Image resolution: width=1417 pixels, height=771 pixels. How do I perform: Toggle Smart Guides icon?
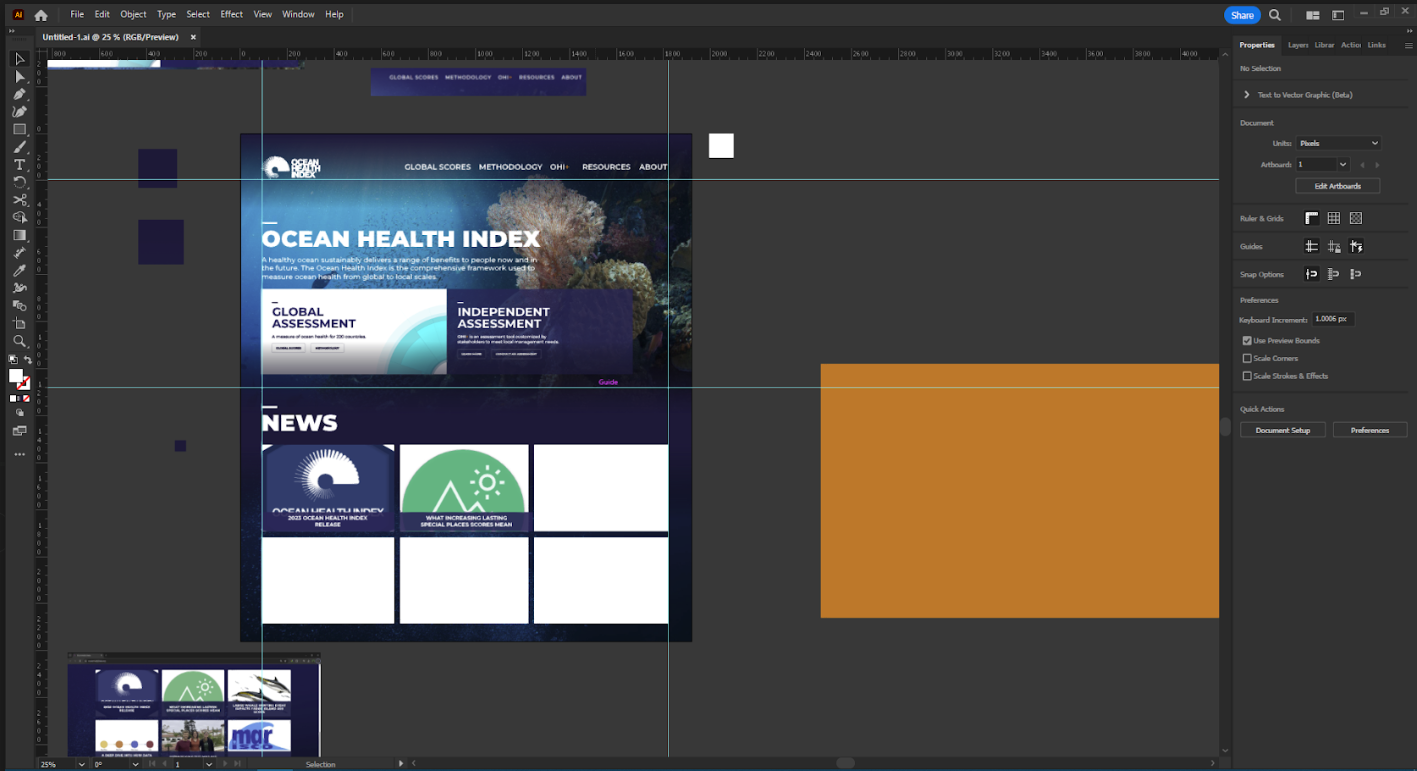point(1356,246)
